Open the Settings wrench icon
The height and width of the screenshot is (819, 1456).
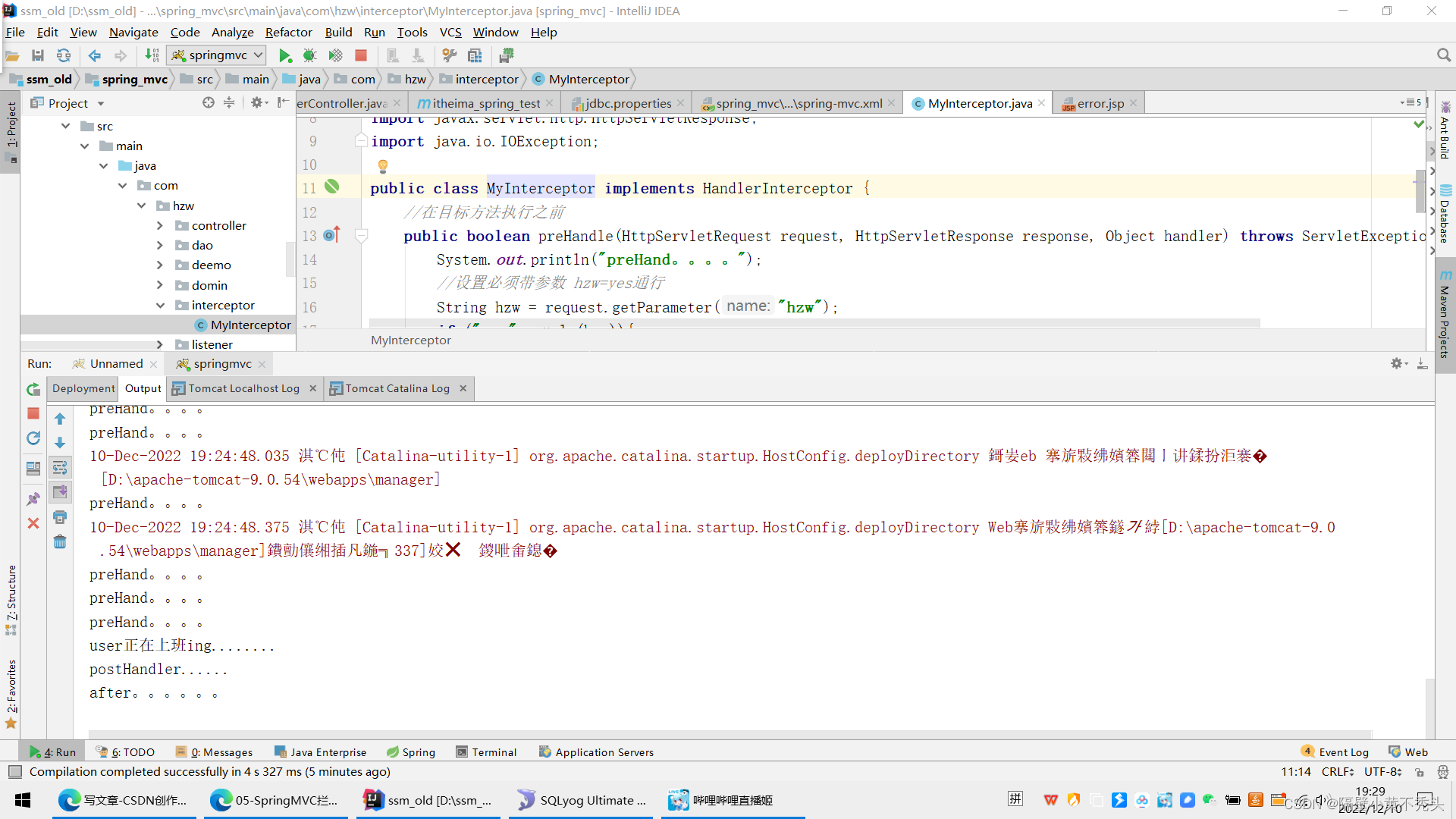tap(449, 55)
